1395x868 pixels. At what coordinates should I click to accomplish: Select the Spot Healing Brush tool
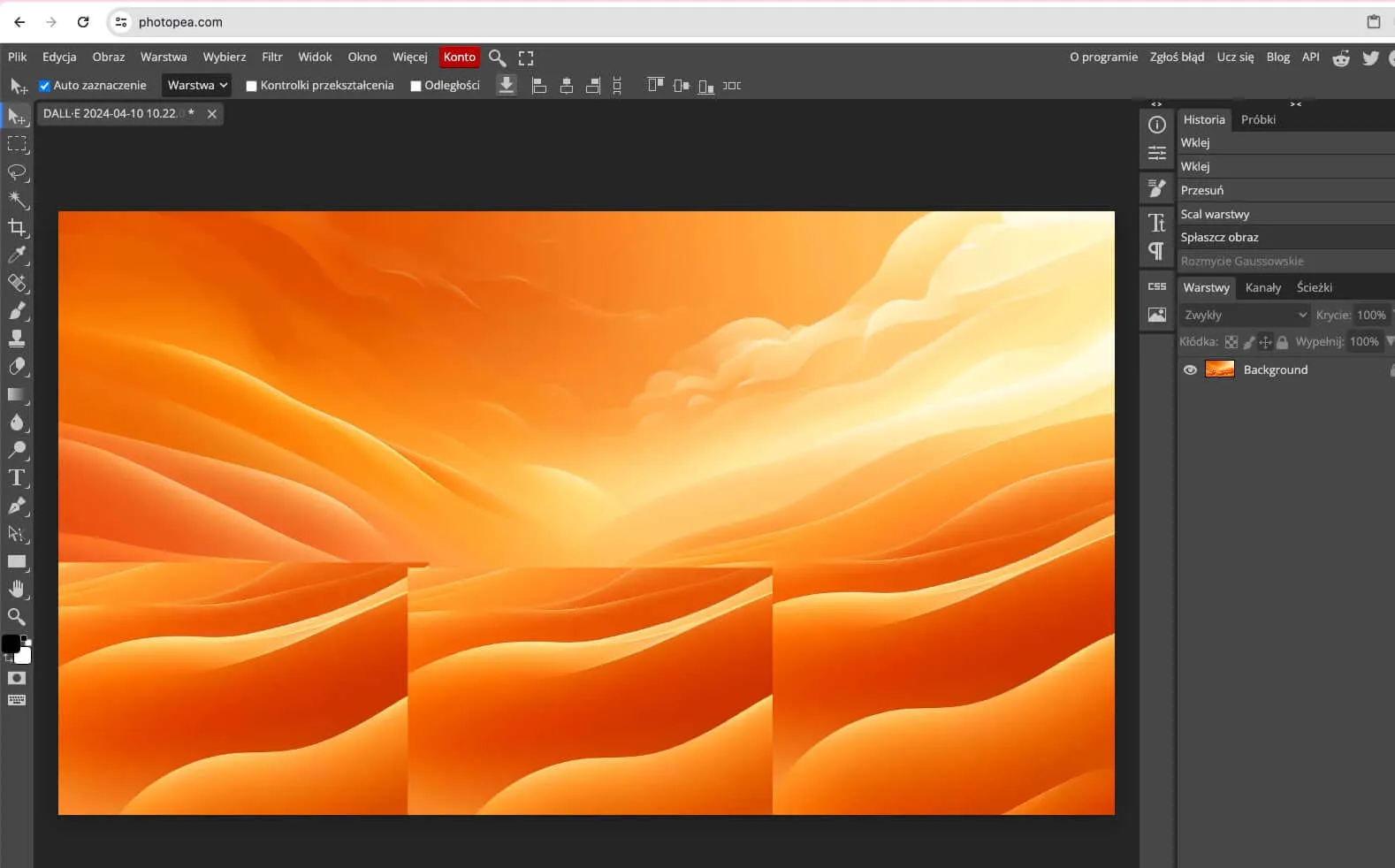pos(17,283)
